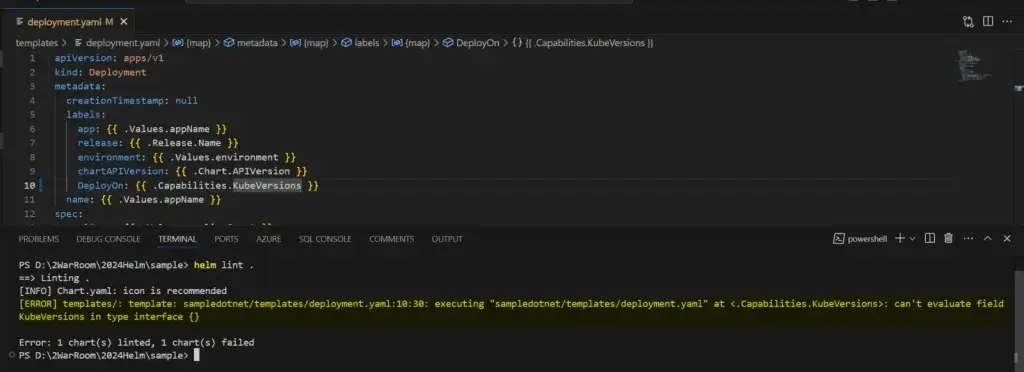
Task: Click the templates breadcrumb segment
Action: (x=37, y=43)
